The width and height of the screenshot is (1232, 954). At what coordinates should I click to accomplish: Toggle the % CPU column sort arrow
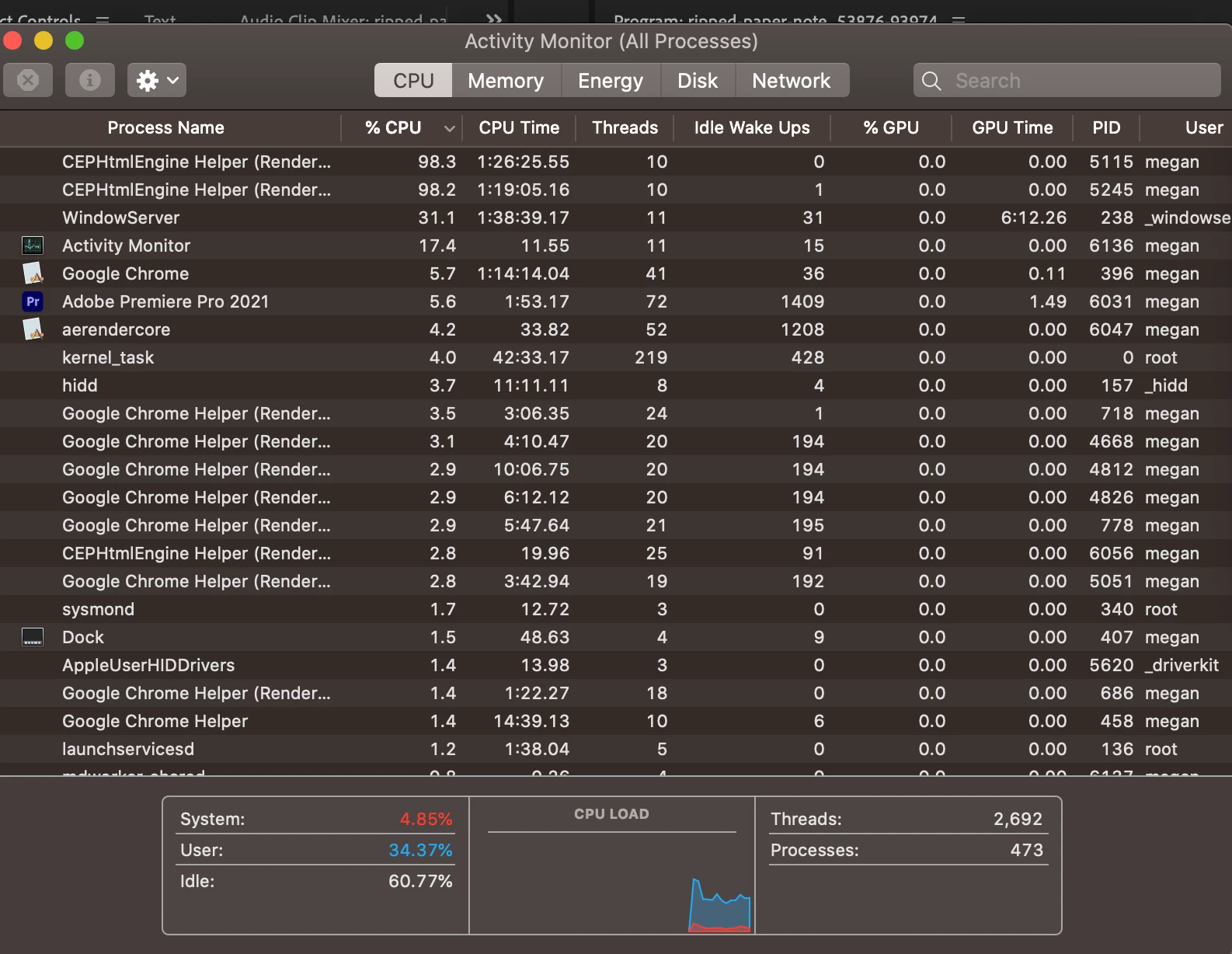click(449, 128)
